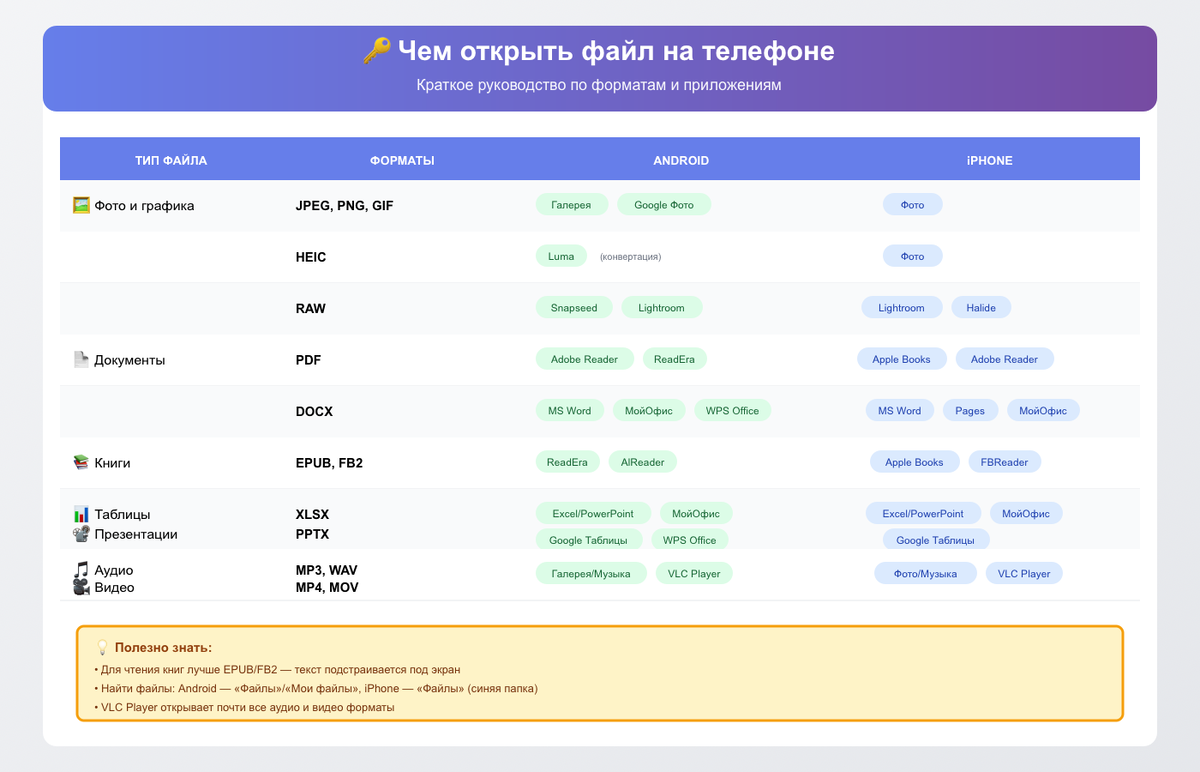This screenshot has width=1200, height=772.
Task: Select the Android Adobe Reader chip
Action: (584, 359)
